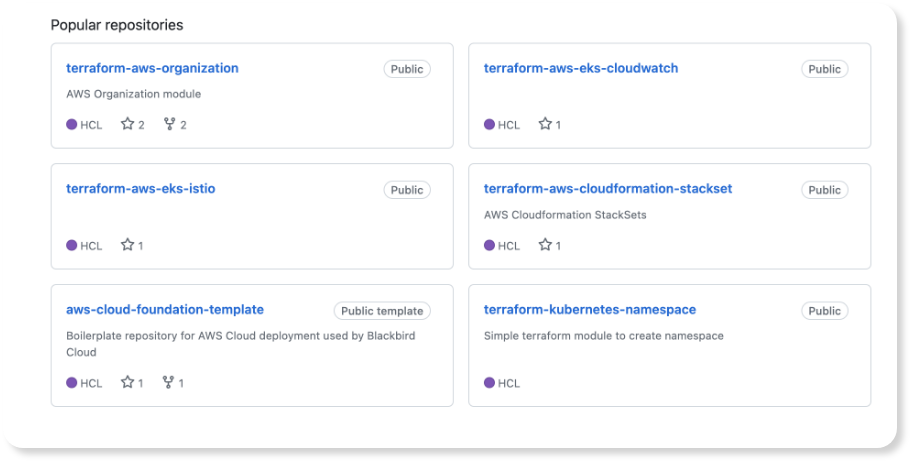912x463 pixels.
Task: Click star icon on terraform-aws-organization card
Action: (x=127, y=123)
